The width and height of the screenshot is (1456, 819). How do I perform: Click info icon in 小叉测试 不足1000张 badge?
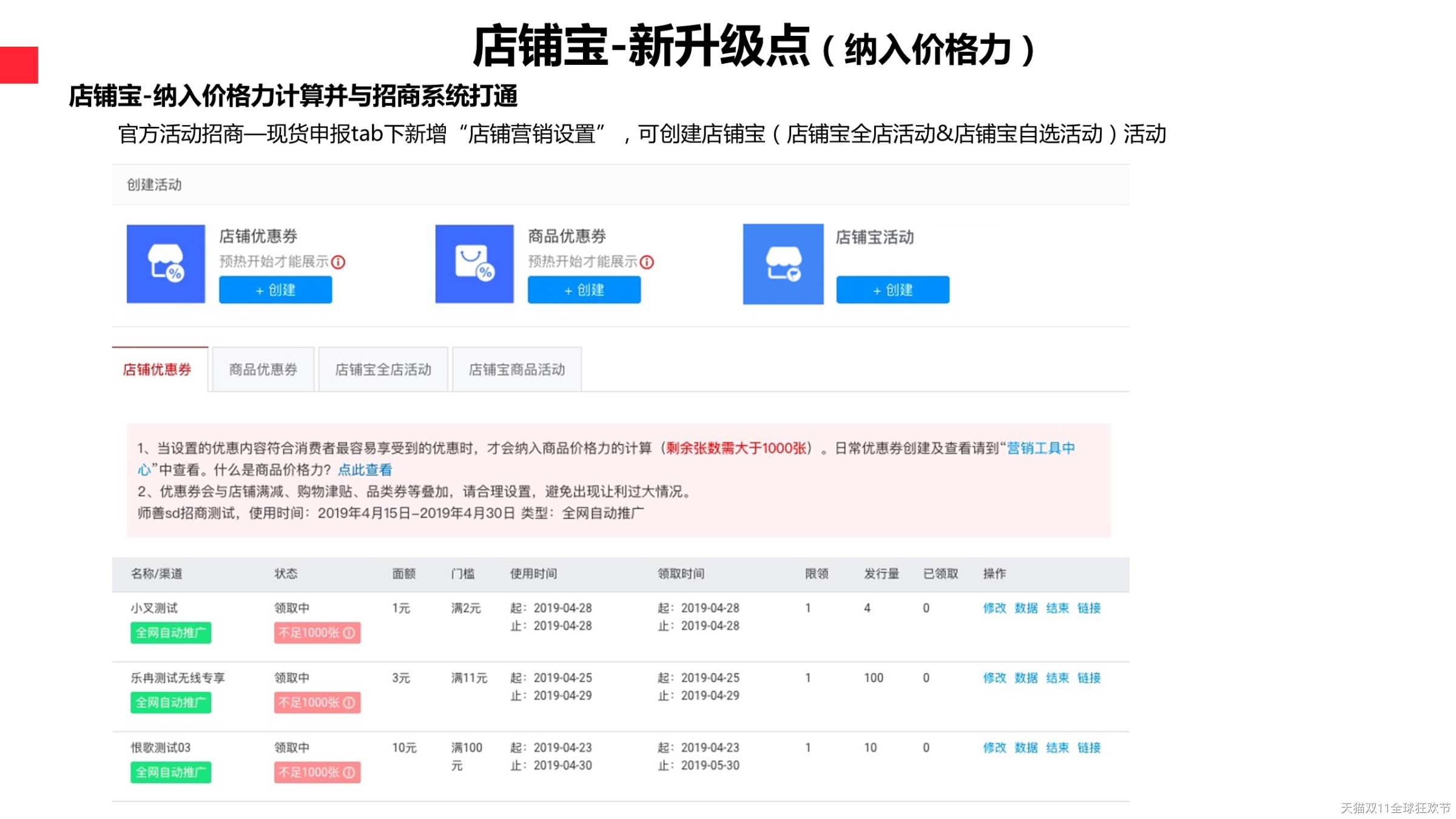click(x=349, y=633)
